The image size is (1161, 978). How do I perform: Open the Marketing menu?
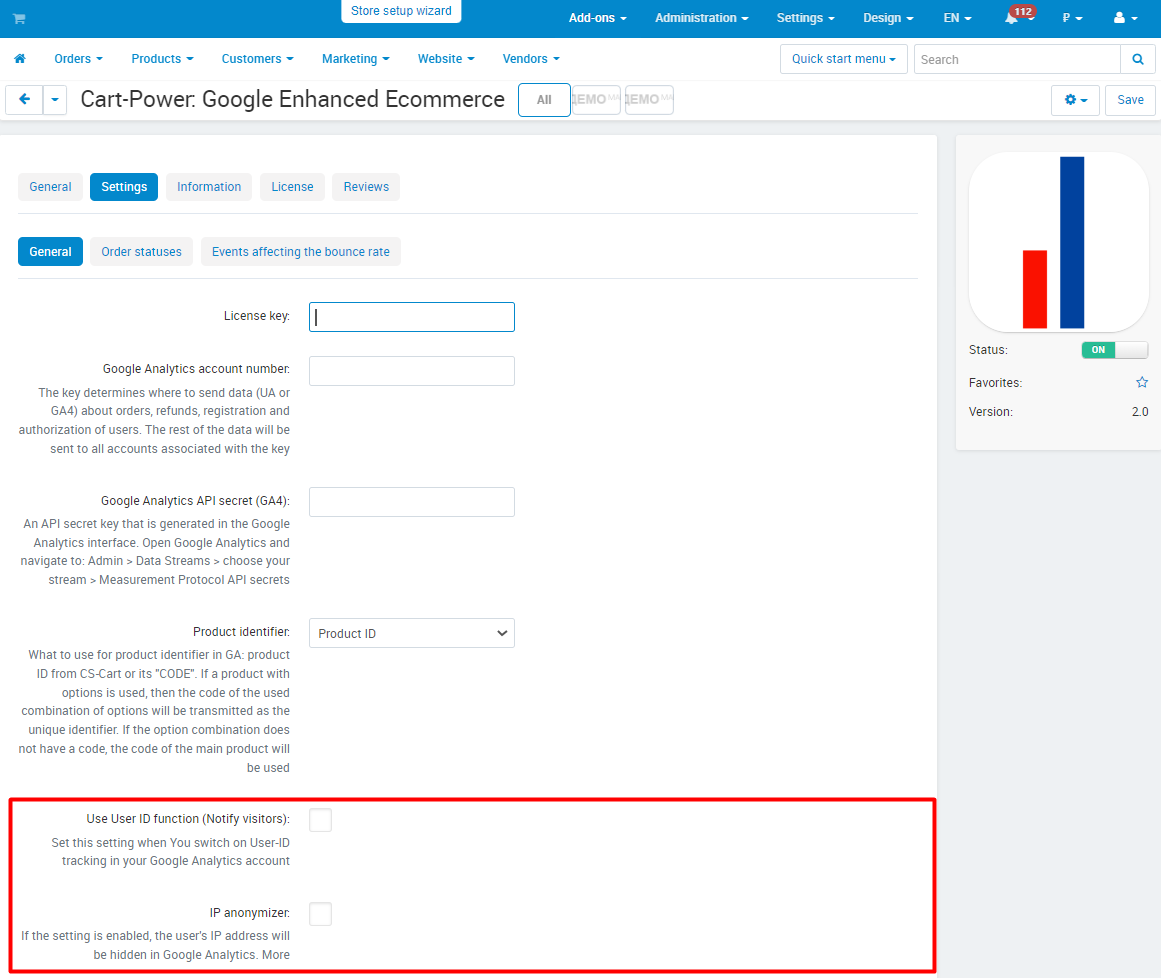355,58
